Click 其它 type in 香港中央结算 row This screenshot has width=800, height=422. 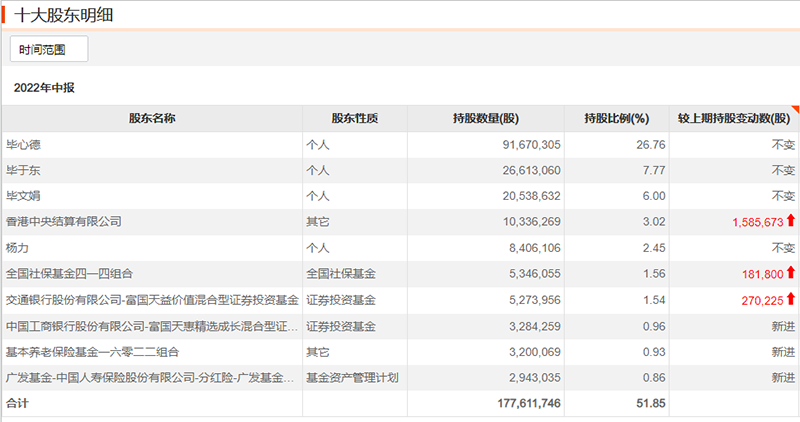[x=318, y=221]
